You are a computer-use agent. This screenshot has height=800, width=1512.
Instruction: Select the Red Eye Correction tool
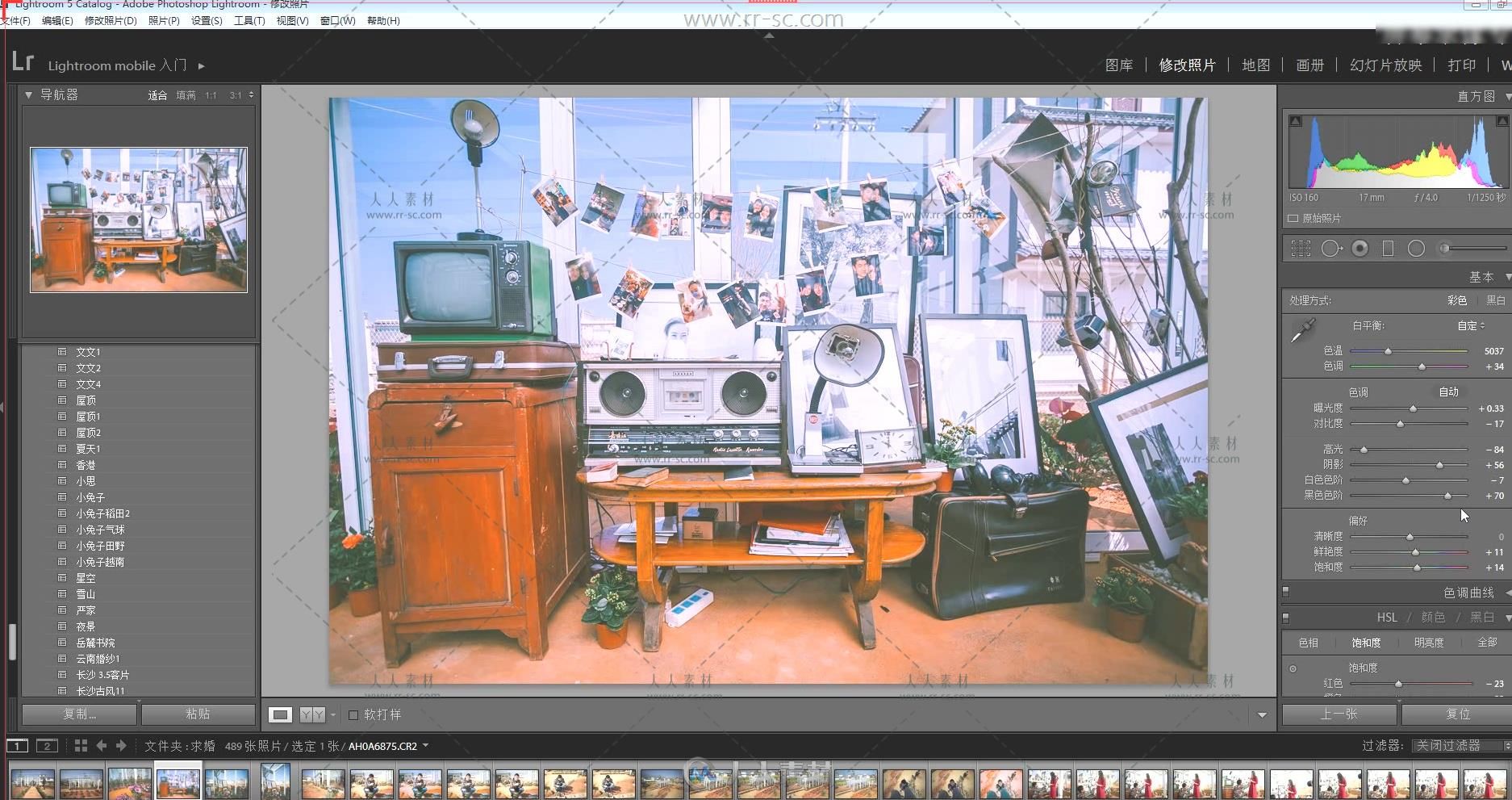click(1360, 249)
